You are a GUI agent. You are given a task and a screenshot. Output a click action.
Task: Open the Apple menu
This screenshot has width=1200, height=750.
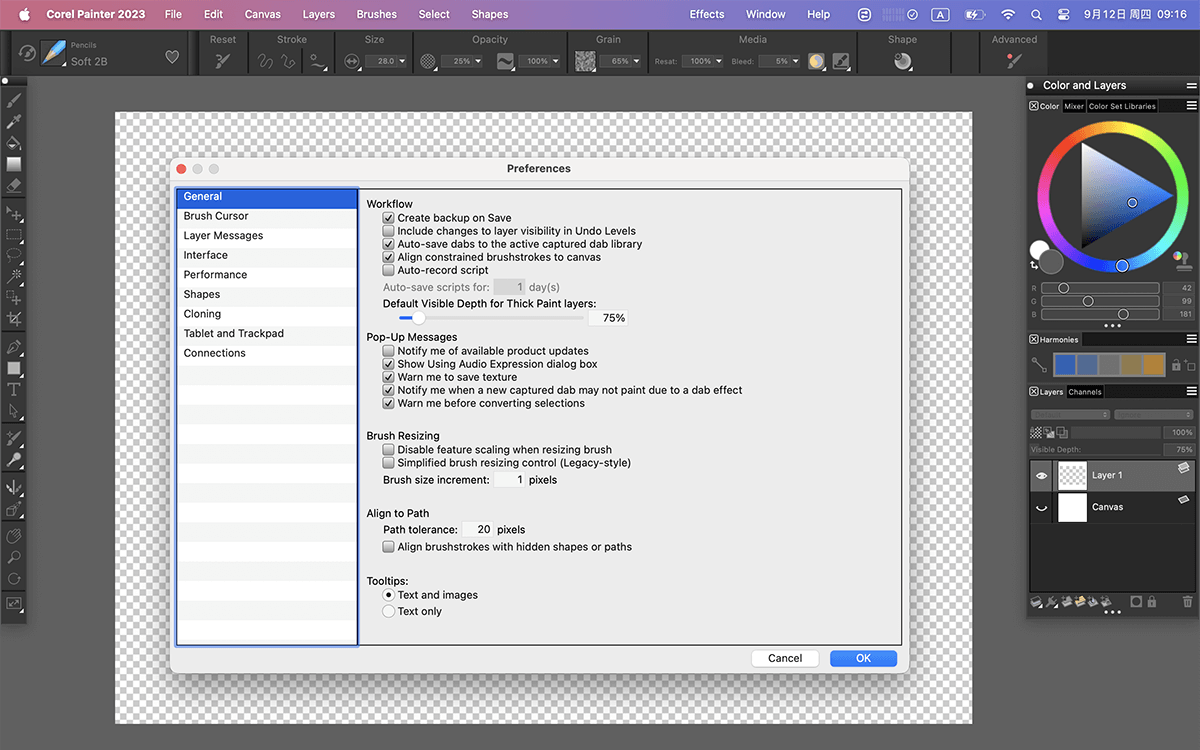[x=24, y=14]
